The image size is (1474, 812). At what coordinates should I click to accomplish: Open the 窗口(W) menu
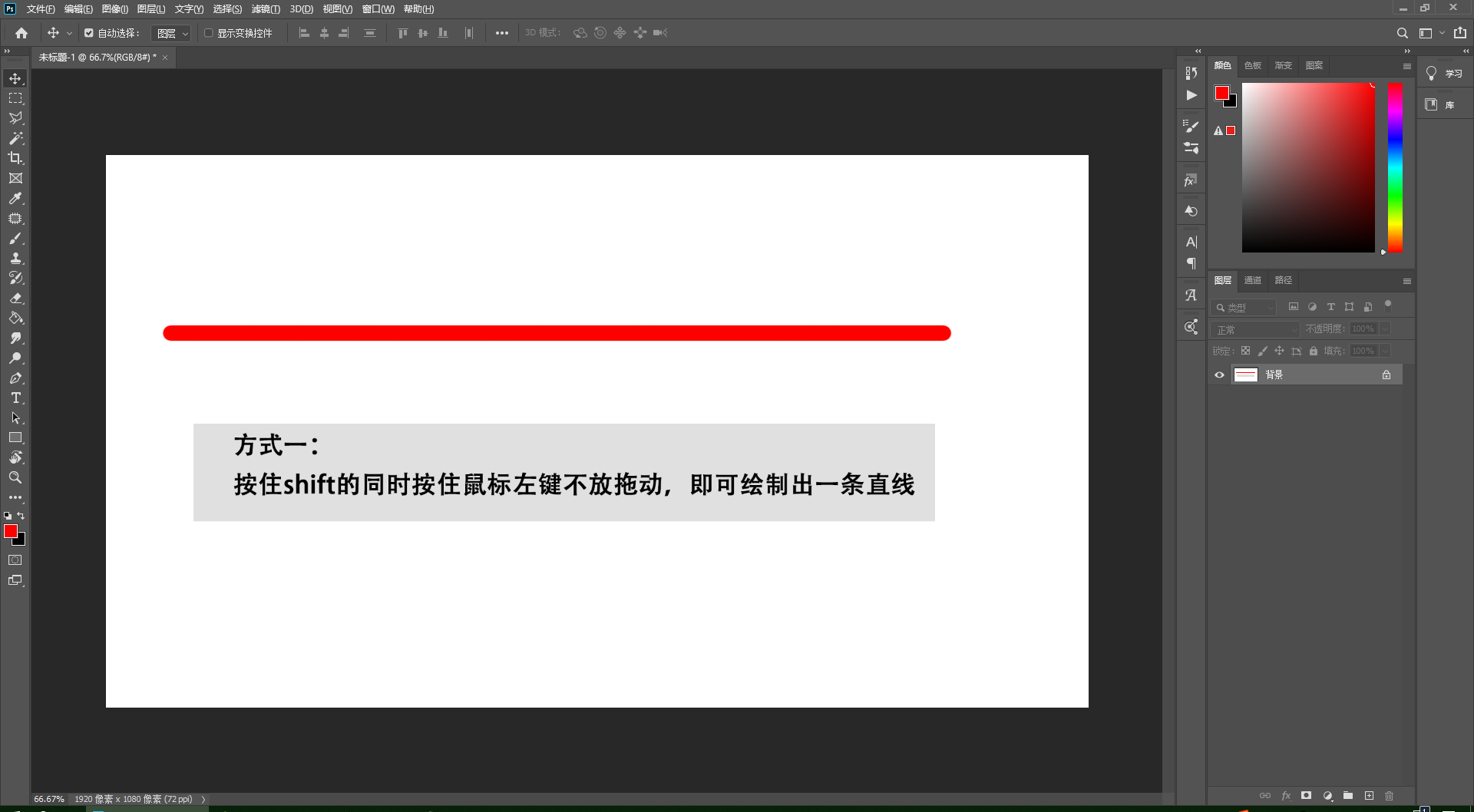coord(378,9)
